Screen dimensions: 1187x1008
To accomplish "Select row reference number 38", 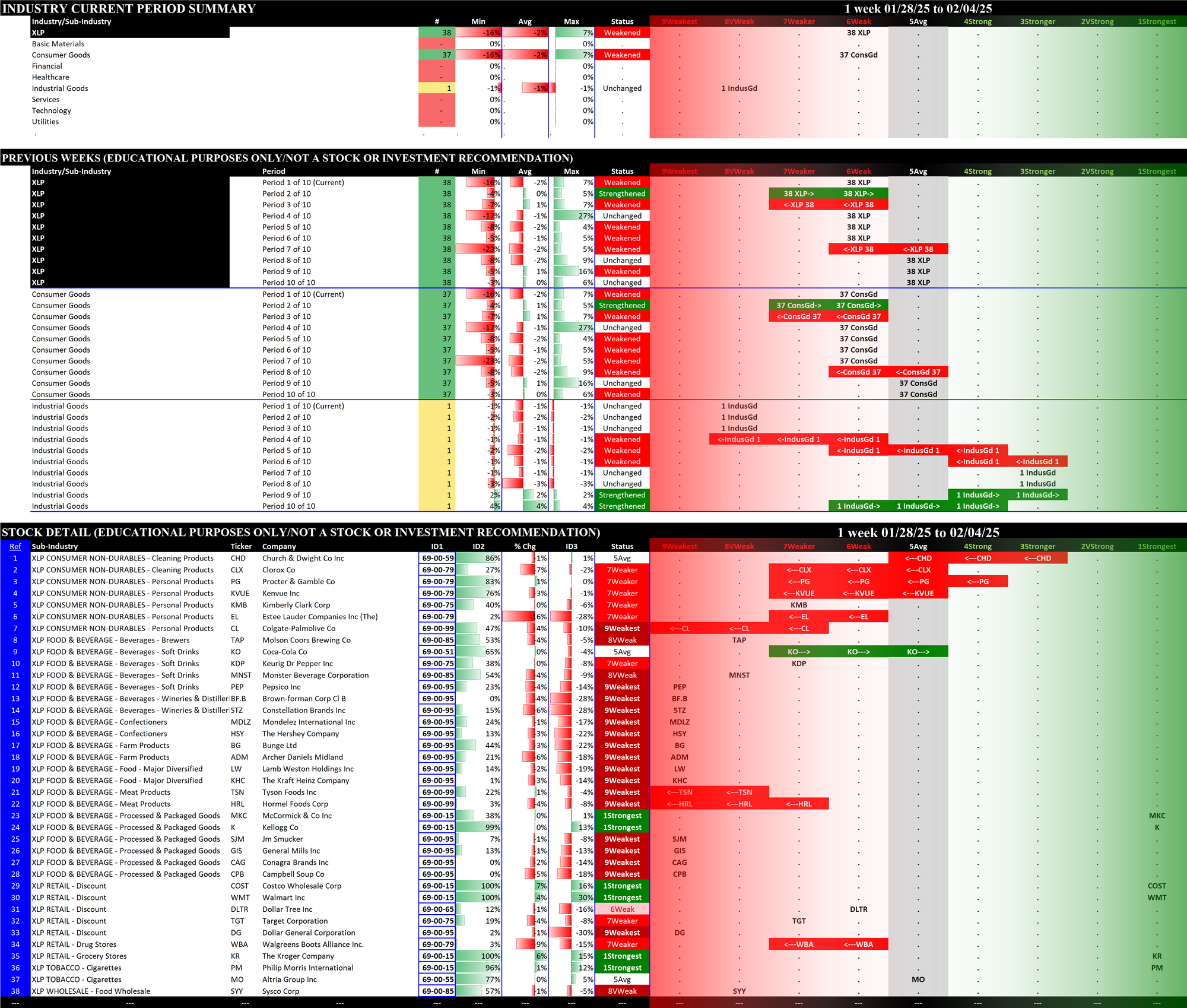I will tap(15, 991).
